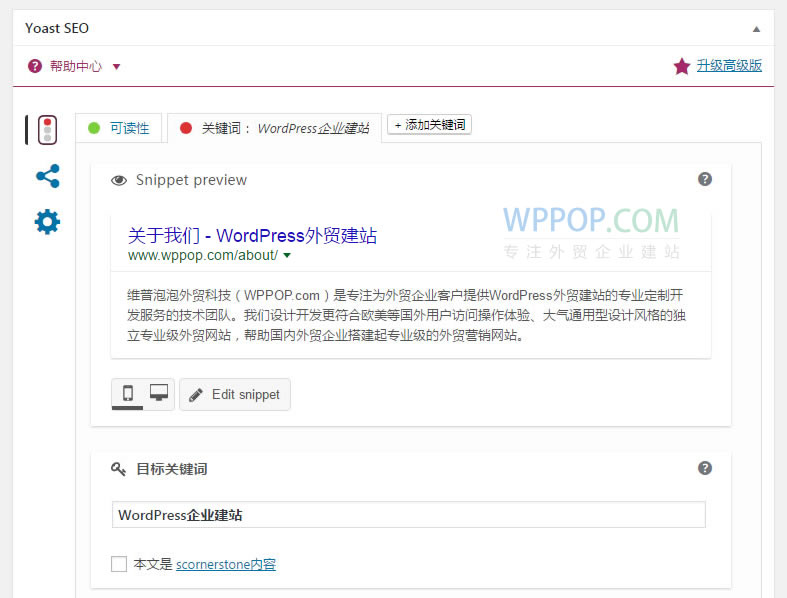Check the 本文是 cornerstone content checkbox
Viewport: 787px width, 598px height.
(119, 564)
